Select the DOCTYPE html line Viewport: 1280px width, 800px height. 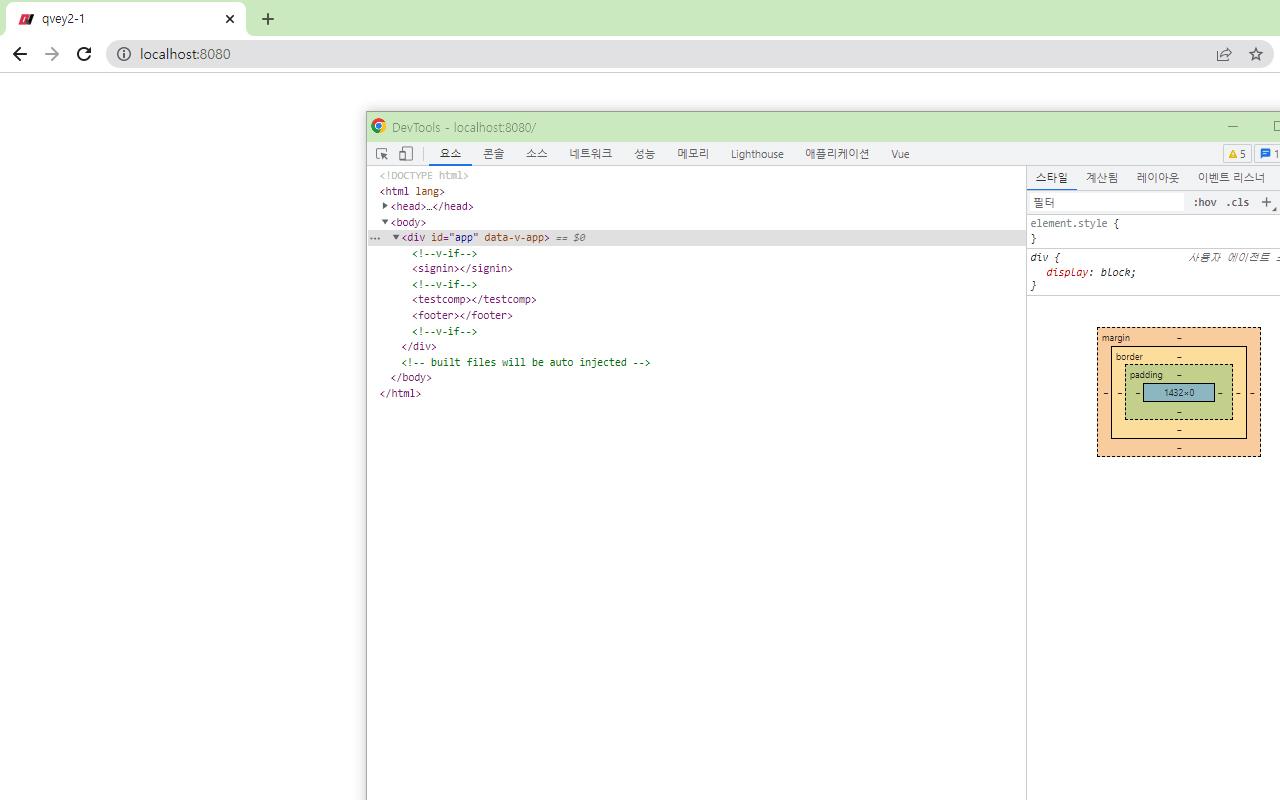pos(697,176)
